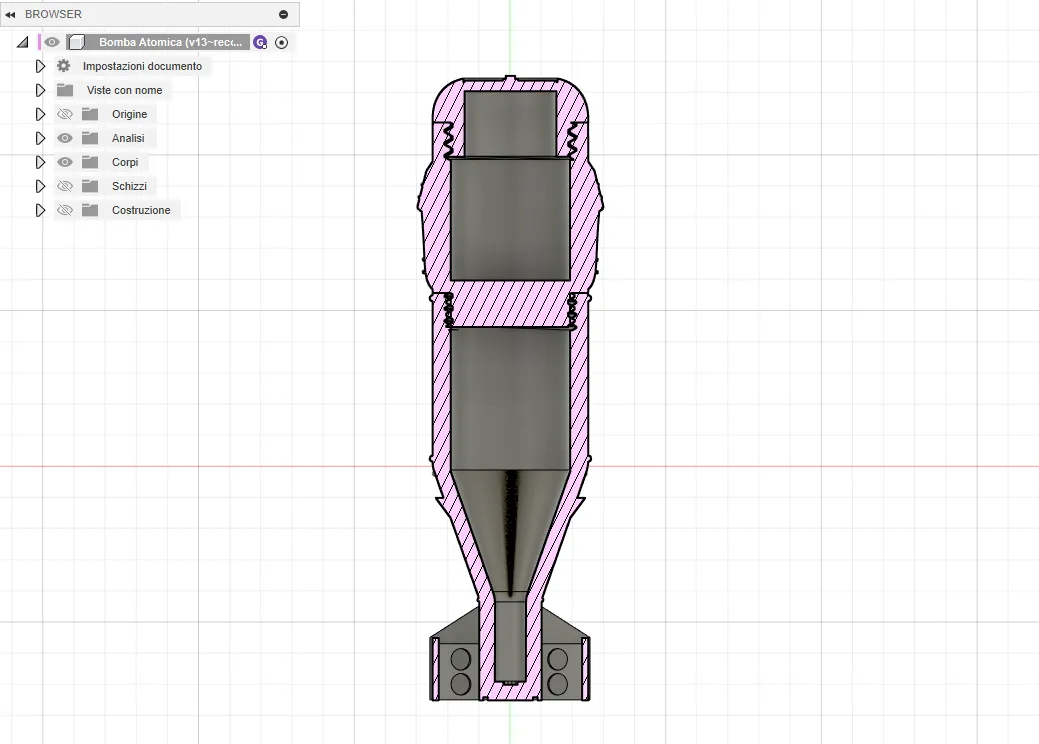Click the folder icon next to Origine
The height and width of the screenshot is (744, 1039).
(x=90, y=114)
